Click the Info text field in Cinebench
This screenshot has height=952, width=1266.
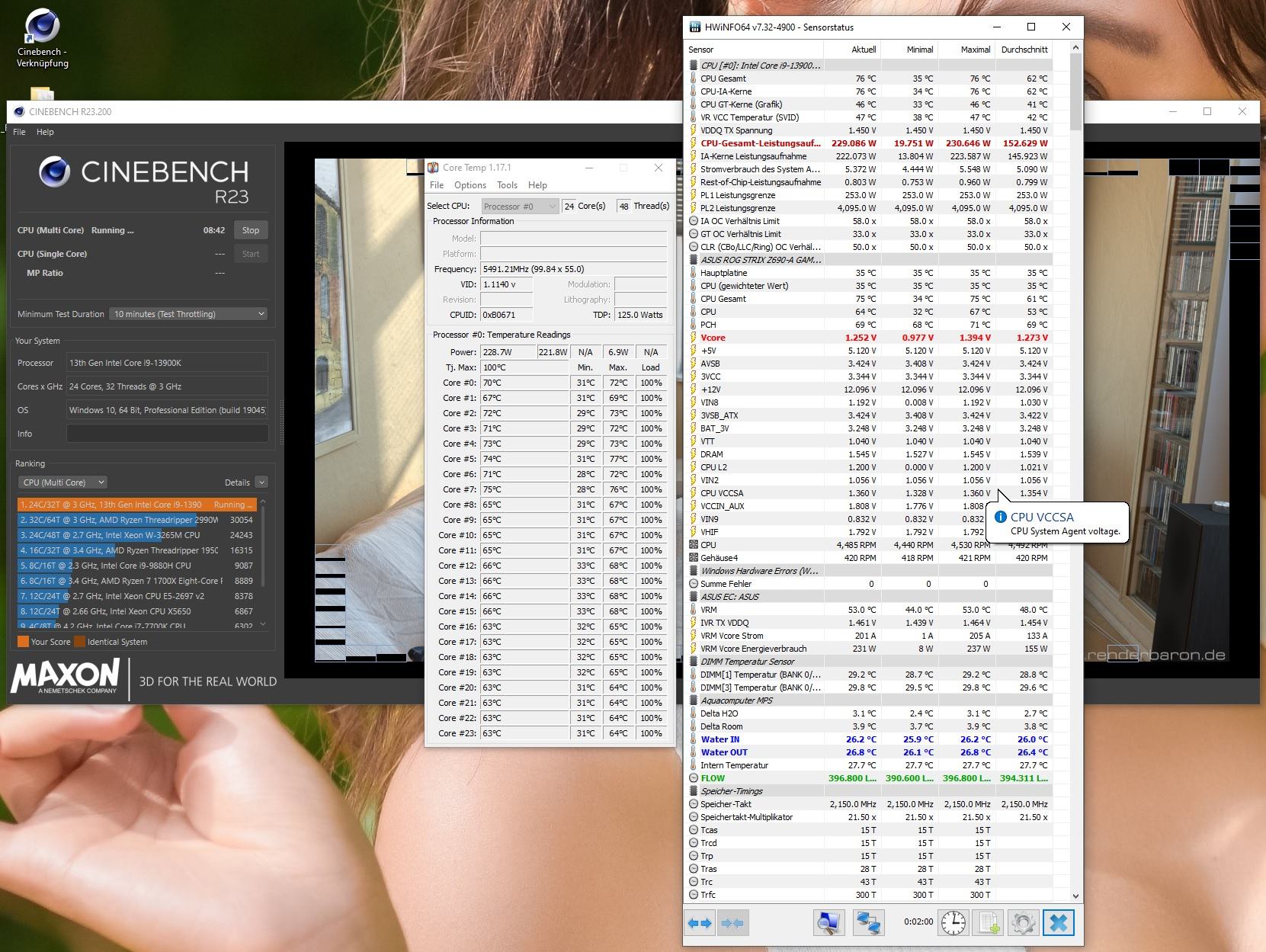coord(168,434)
